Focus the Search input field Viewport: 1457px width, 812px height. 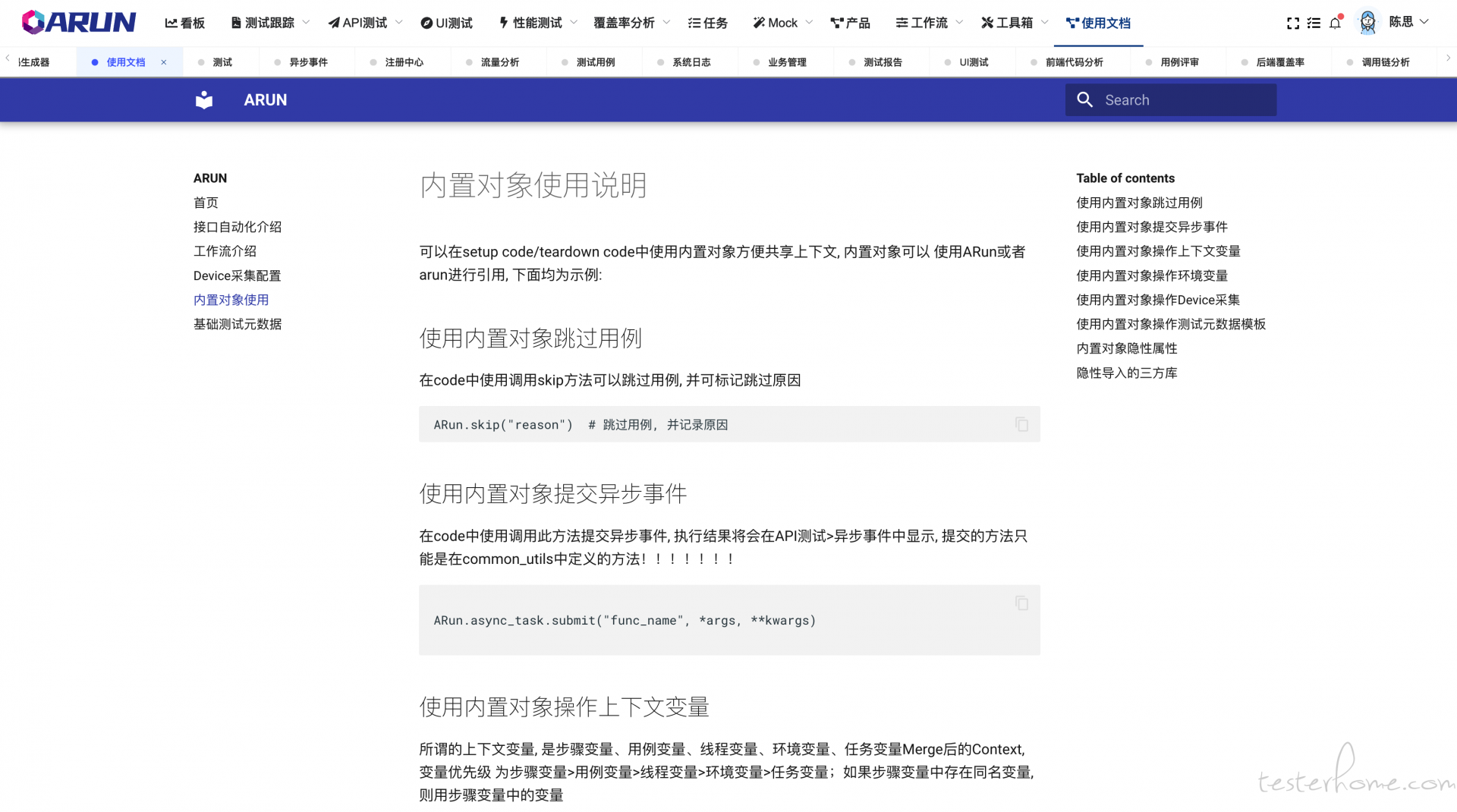[x=1170, y=99]
